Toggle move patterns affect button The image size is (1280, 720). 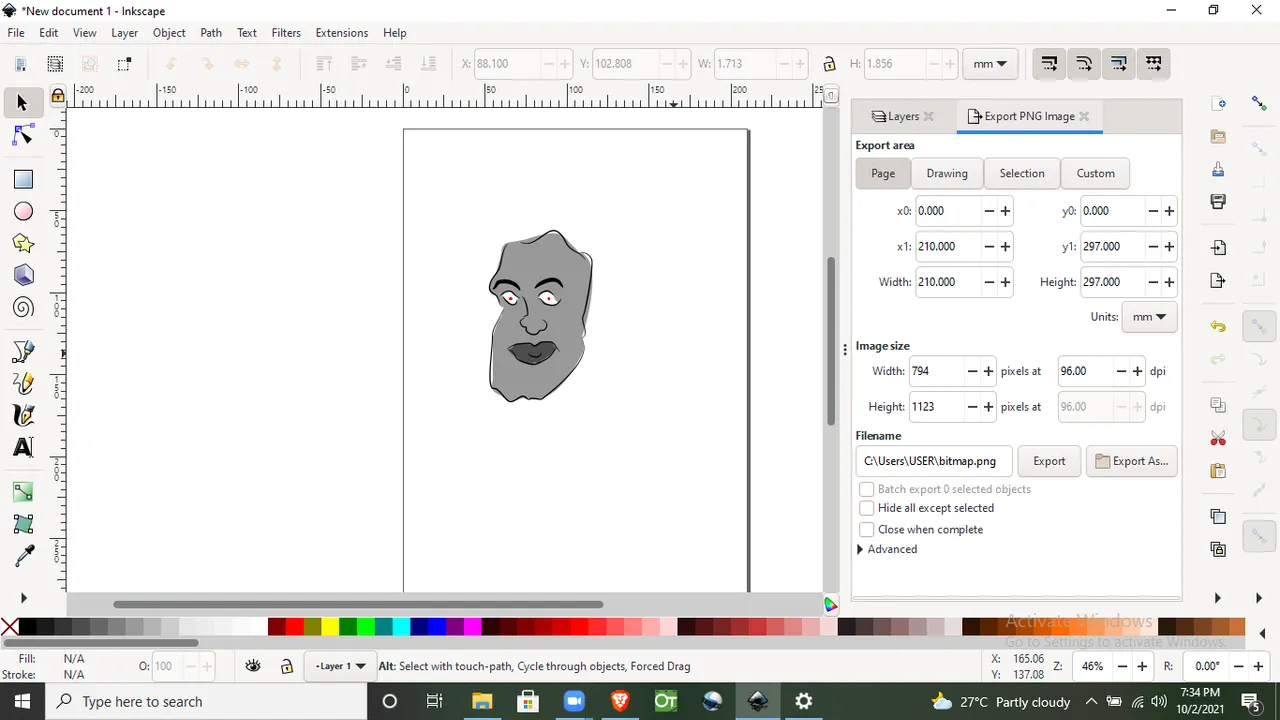click(1154, 64)
